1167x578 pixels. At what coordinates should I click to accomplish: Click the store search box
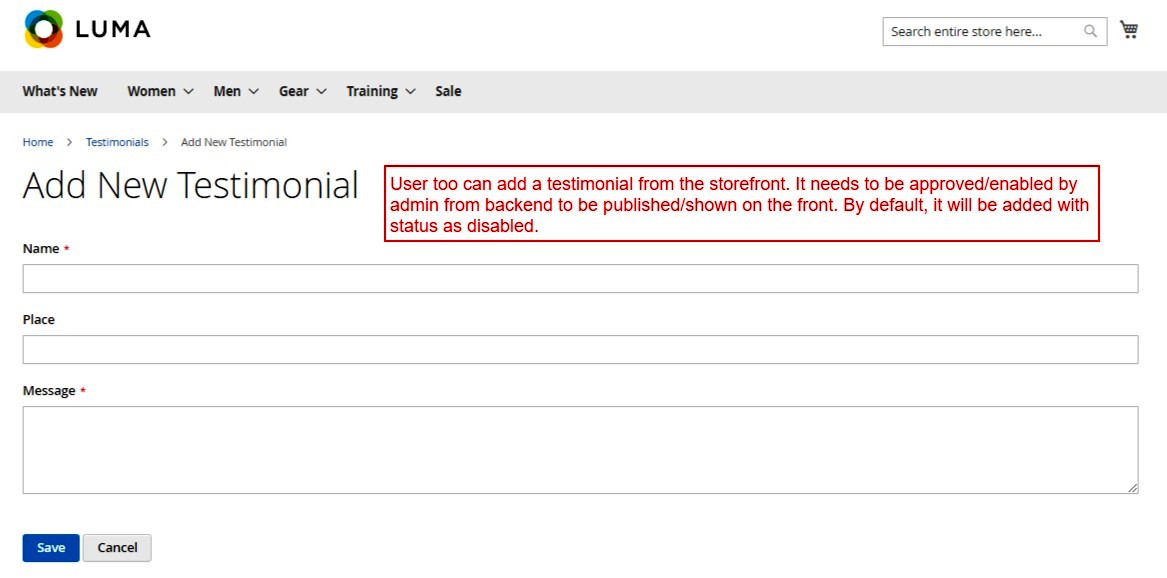[980, 31]
